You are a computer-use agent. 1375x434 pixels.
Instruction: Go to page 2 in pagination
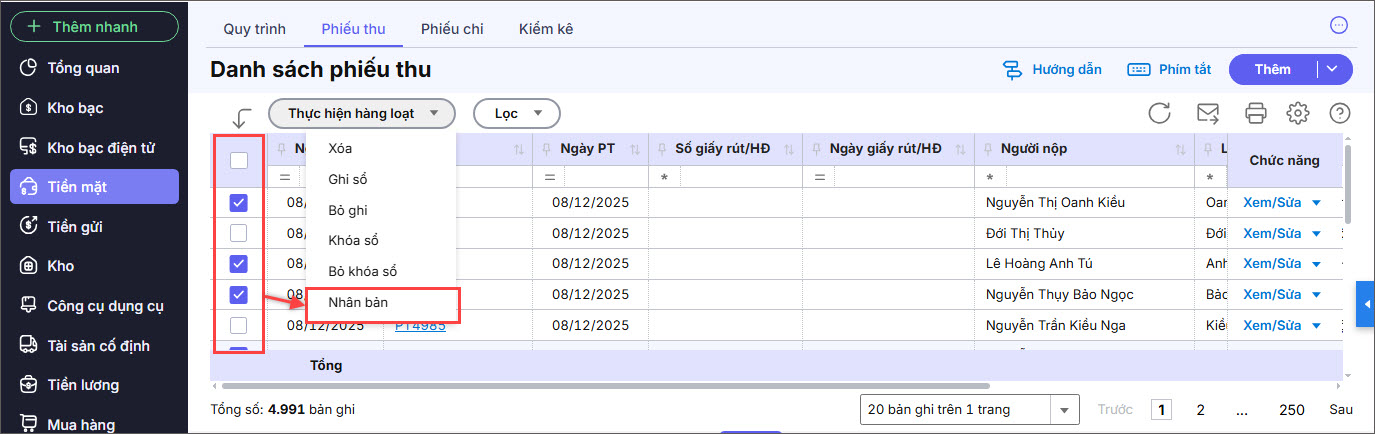click(x=1201, y=409)
